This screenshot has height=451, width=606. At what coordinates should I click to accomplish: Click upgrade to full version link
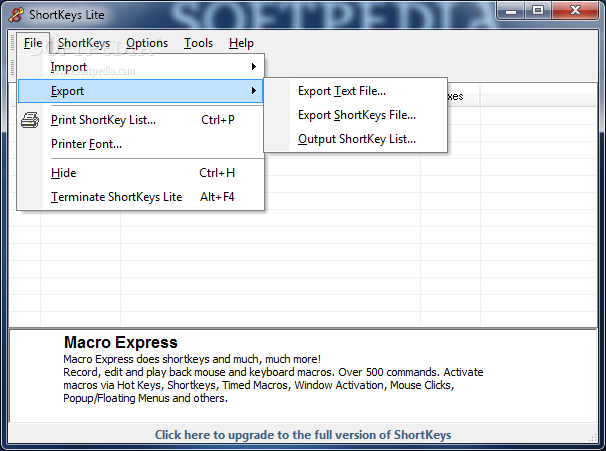click(303, 435)
